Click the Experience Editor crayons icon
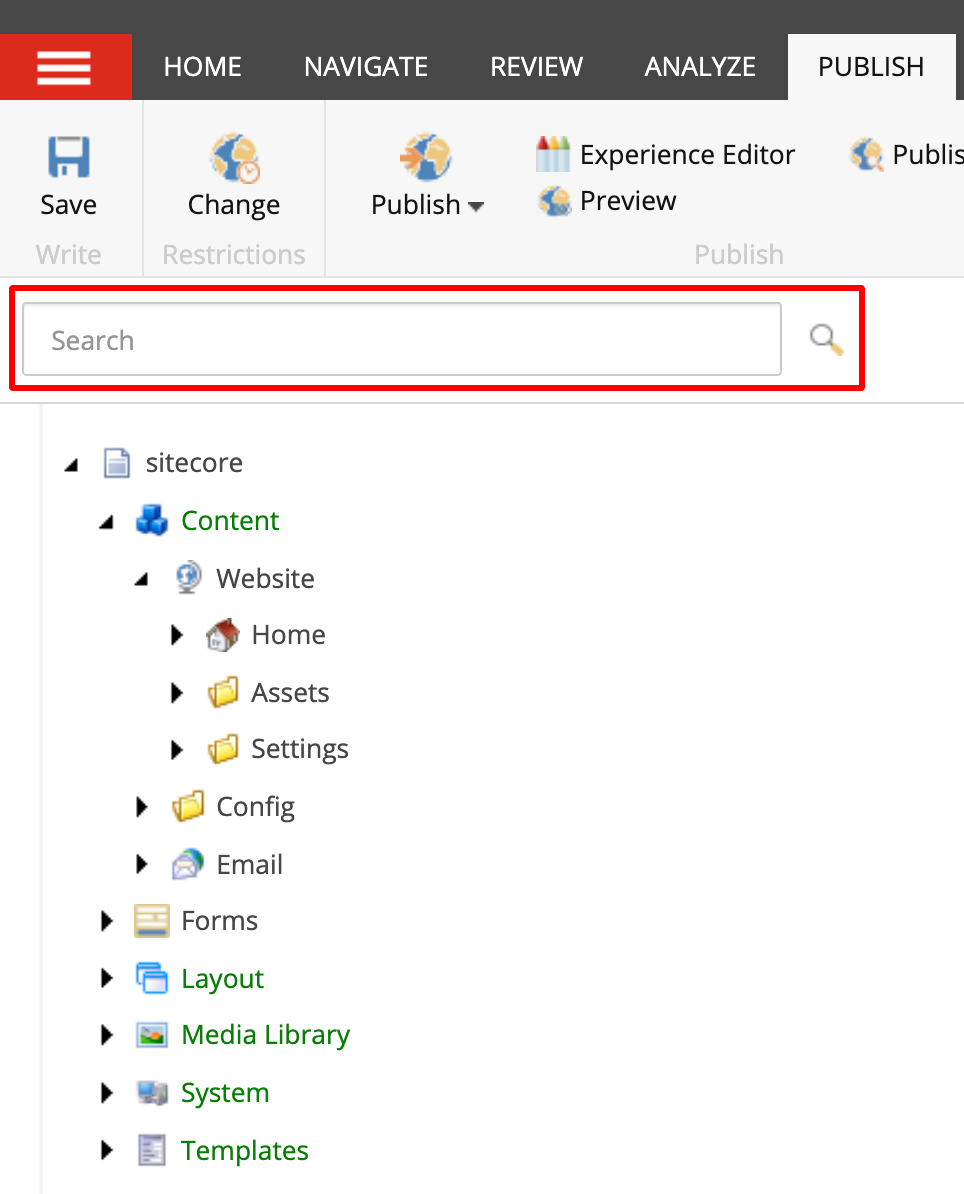The width and height of the screenshot is (964, 1194). tap(553, 154)
